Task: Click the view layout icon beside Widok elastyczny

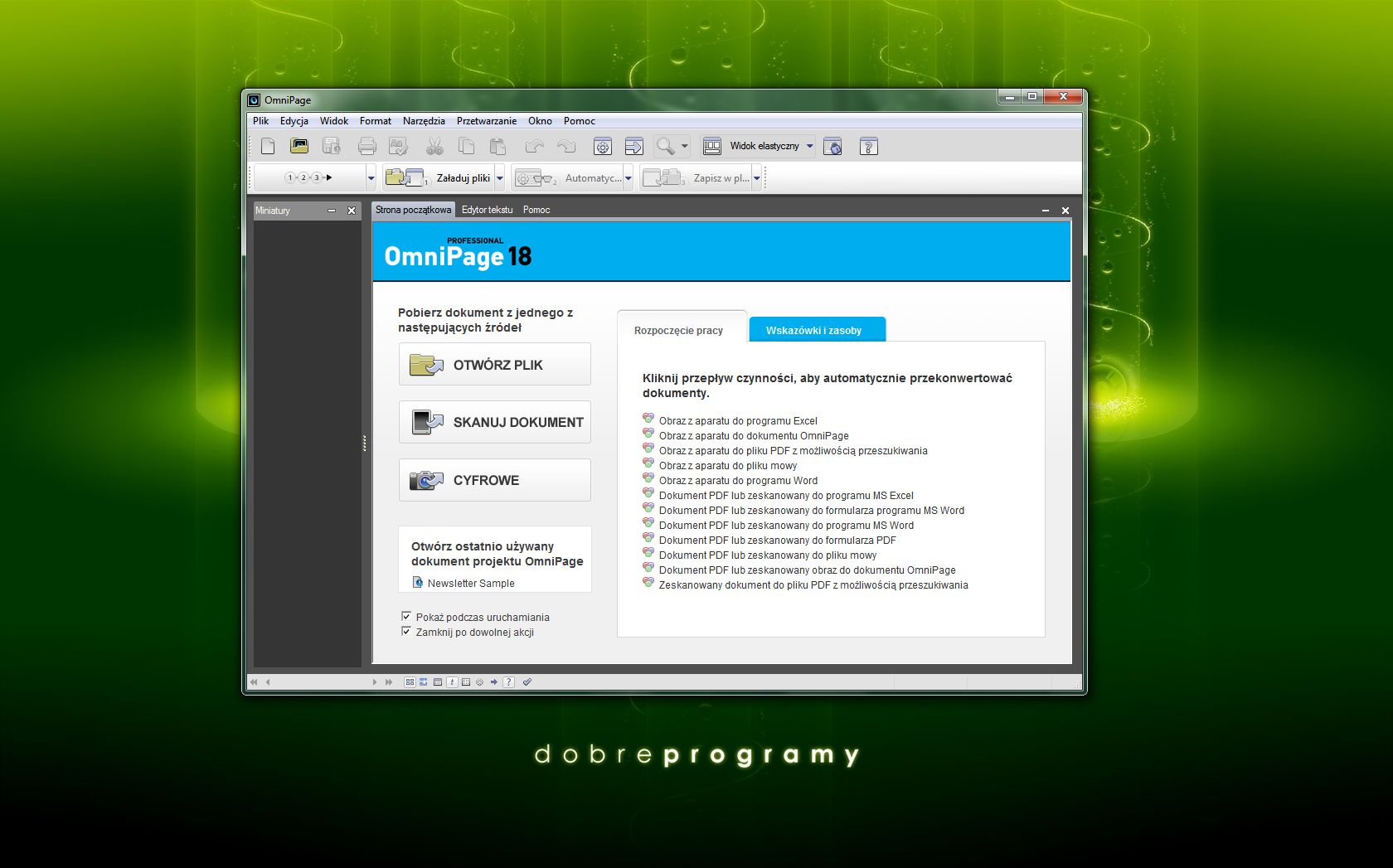Action: tap(712, 147)
